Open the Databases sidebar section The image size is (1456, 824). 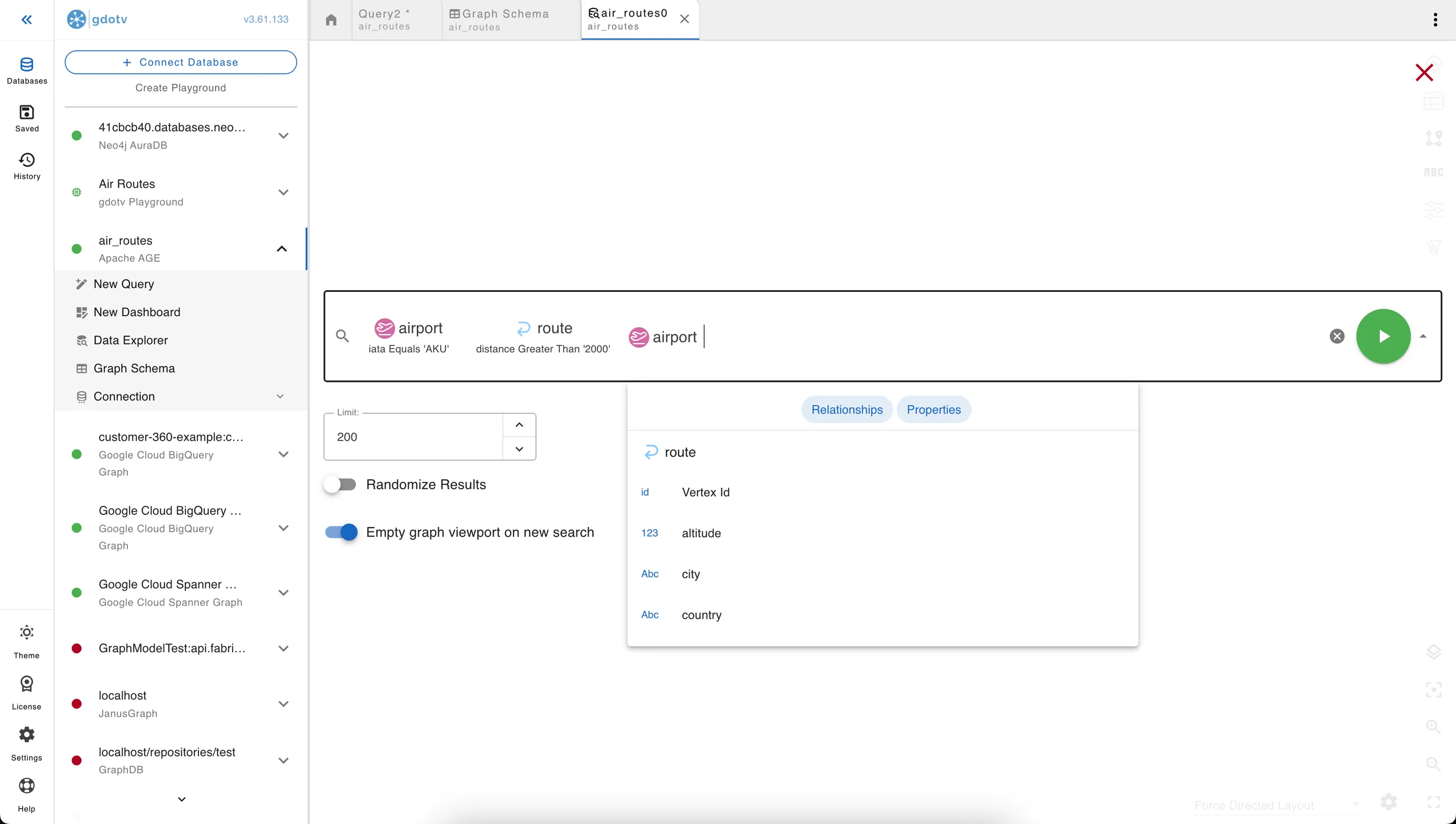[27, 71]
